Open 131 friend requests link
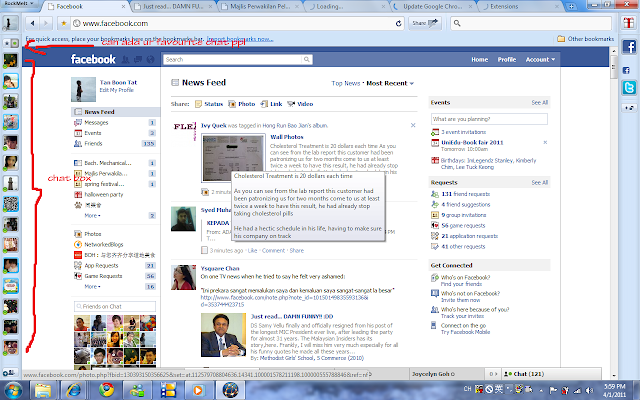The height and width of the screenshot is (400, 640). (x=465, y=194)
